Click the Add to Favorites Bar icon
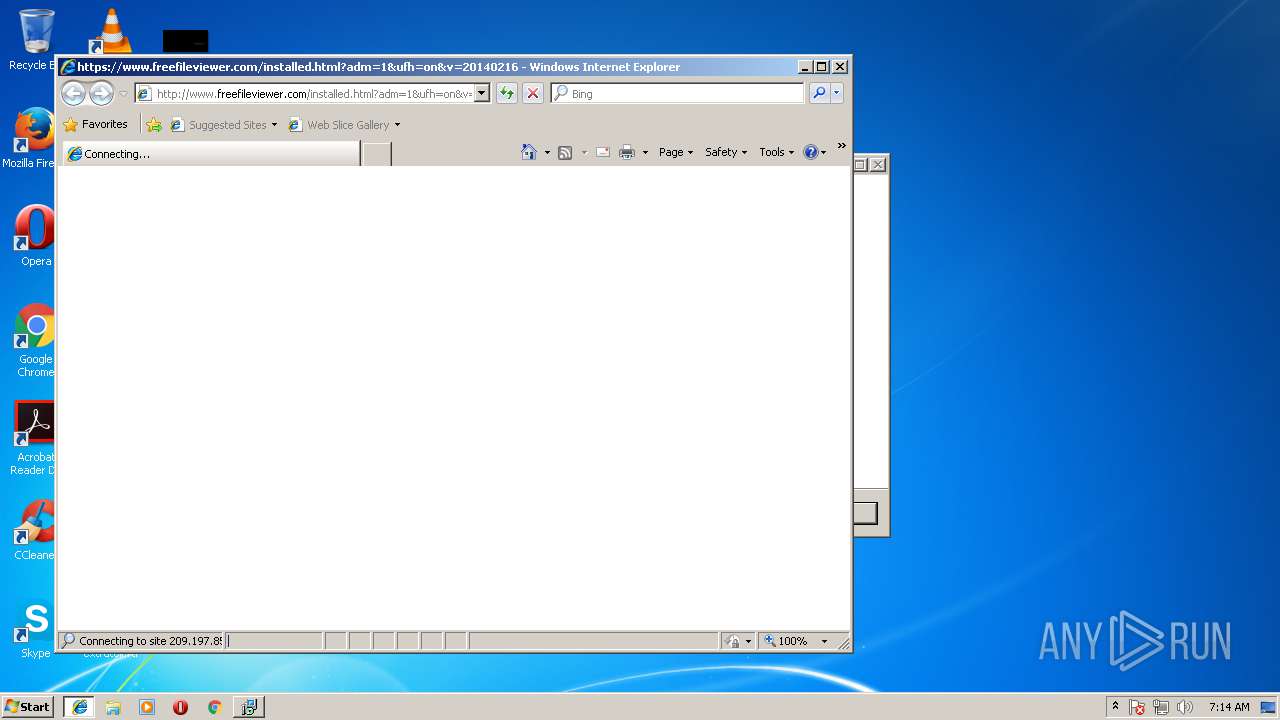This screenshot has height=720, width=1280. 154,125
